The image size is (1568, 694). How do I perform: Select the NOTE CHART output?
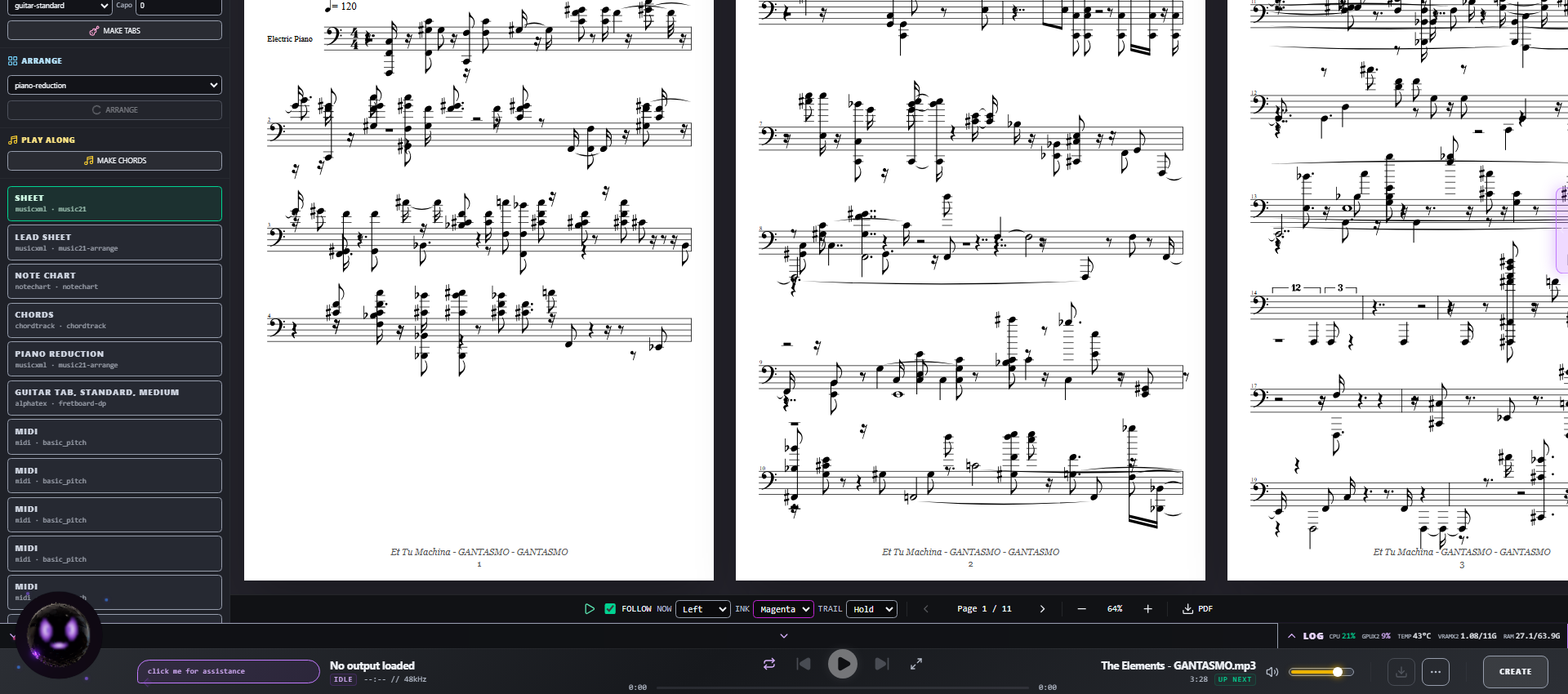[x=114, y=281]
